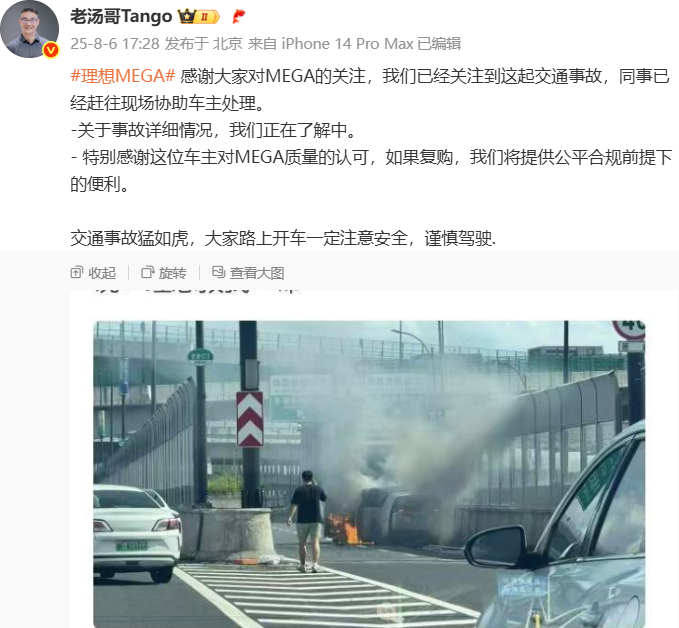
Task: Click the red koi fish icon
Action: (x=239, y=16)
